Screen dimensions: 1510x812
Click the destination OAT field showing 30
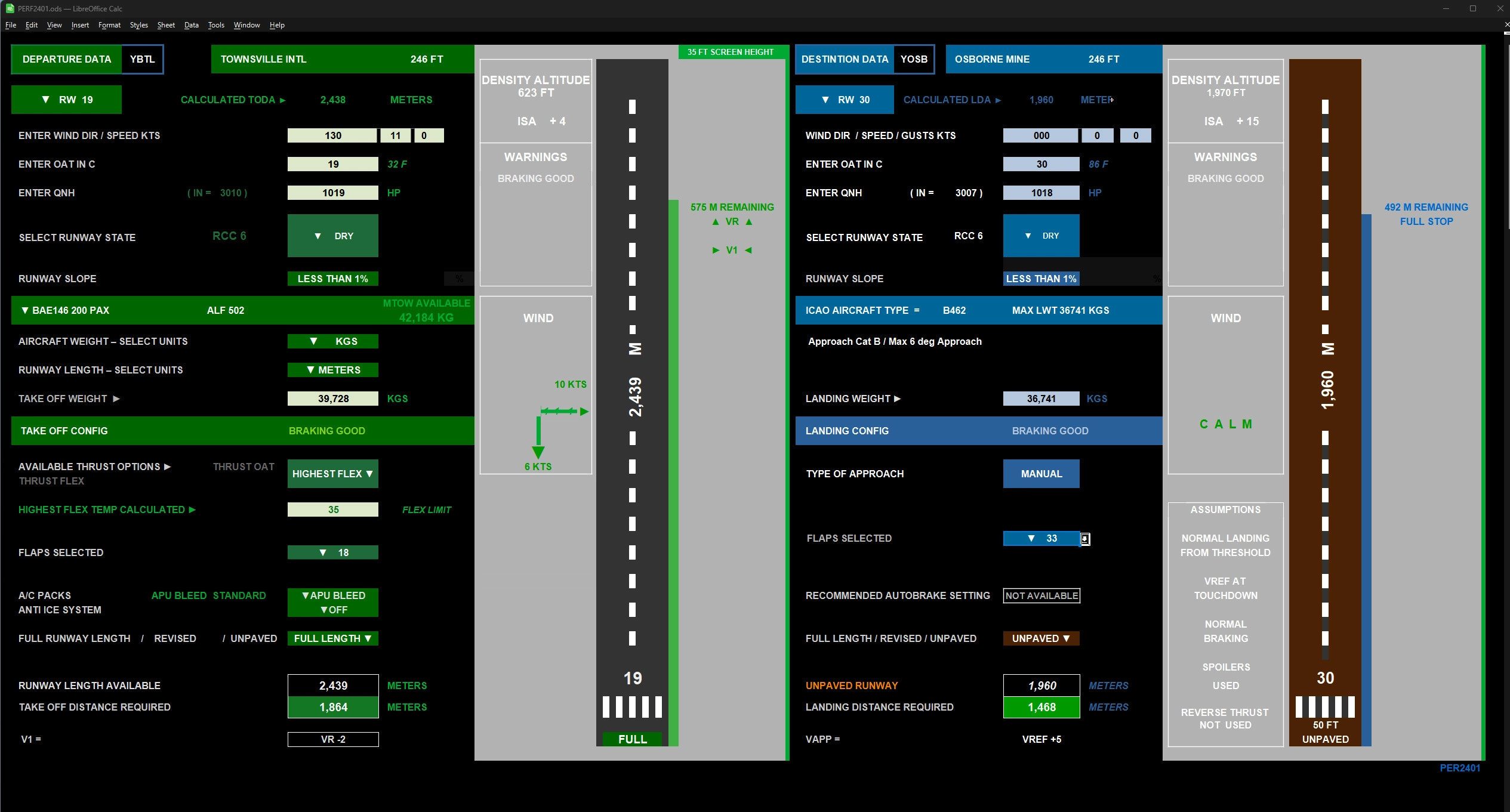point(1041,164)
